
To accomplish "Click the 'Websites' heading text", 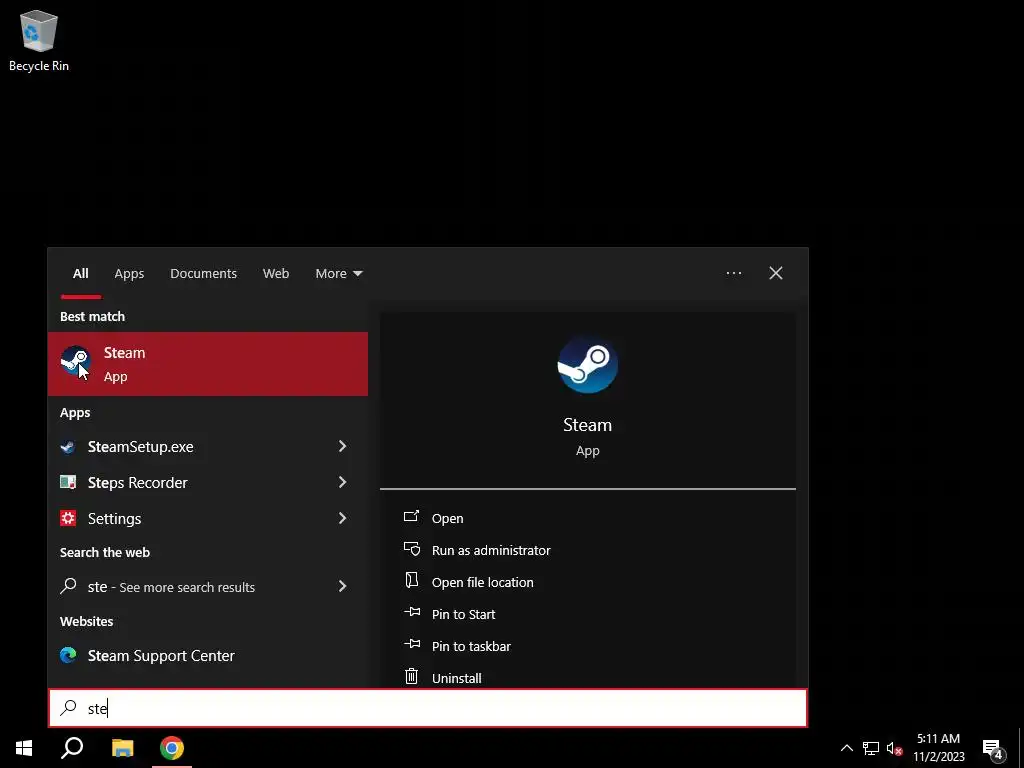I will click(86, 622).
